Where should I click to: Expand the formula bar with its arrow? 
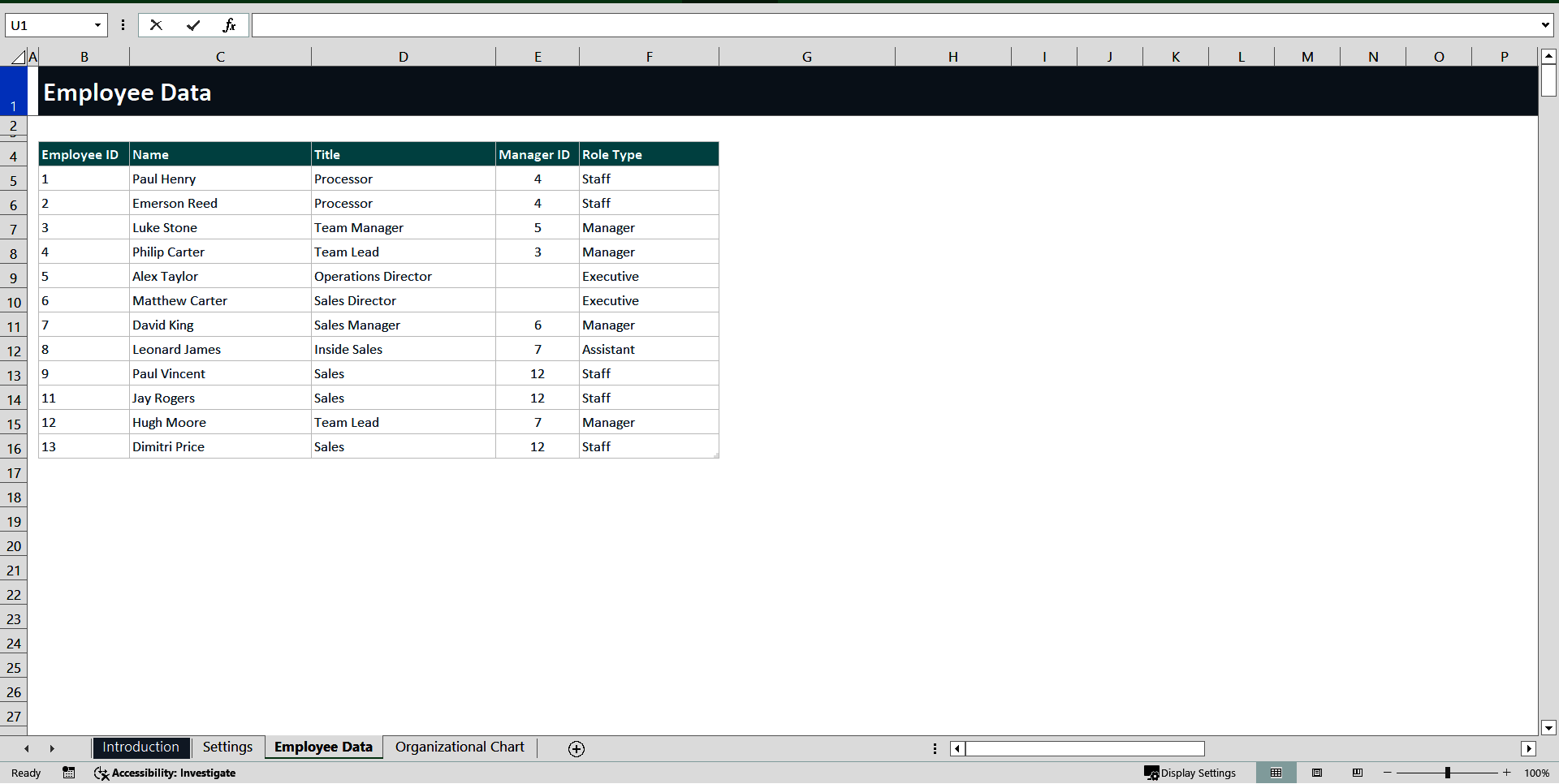point(1546,25)
